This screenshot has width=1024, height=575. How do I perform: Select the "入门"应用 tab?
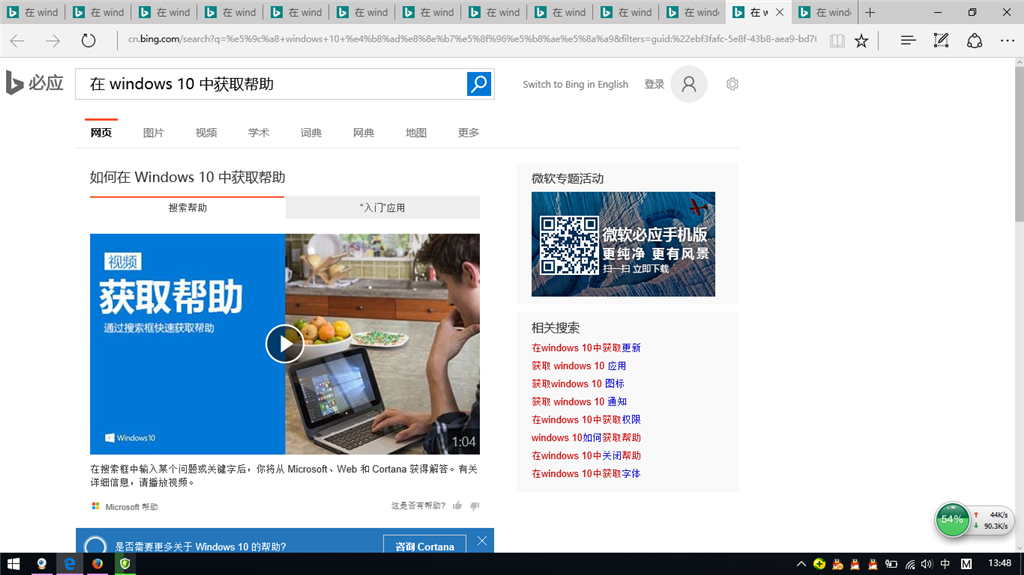coord(383,207)
